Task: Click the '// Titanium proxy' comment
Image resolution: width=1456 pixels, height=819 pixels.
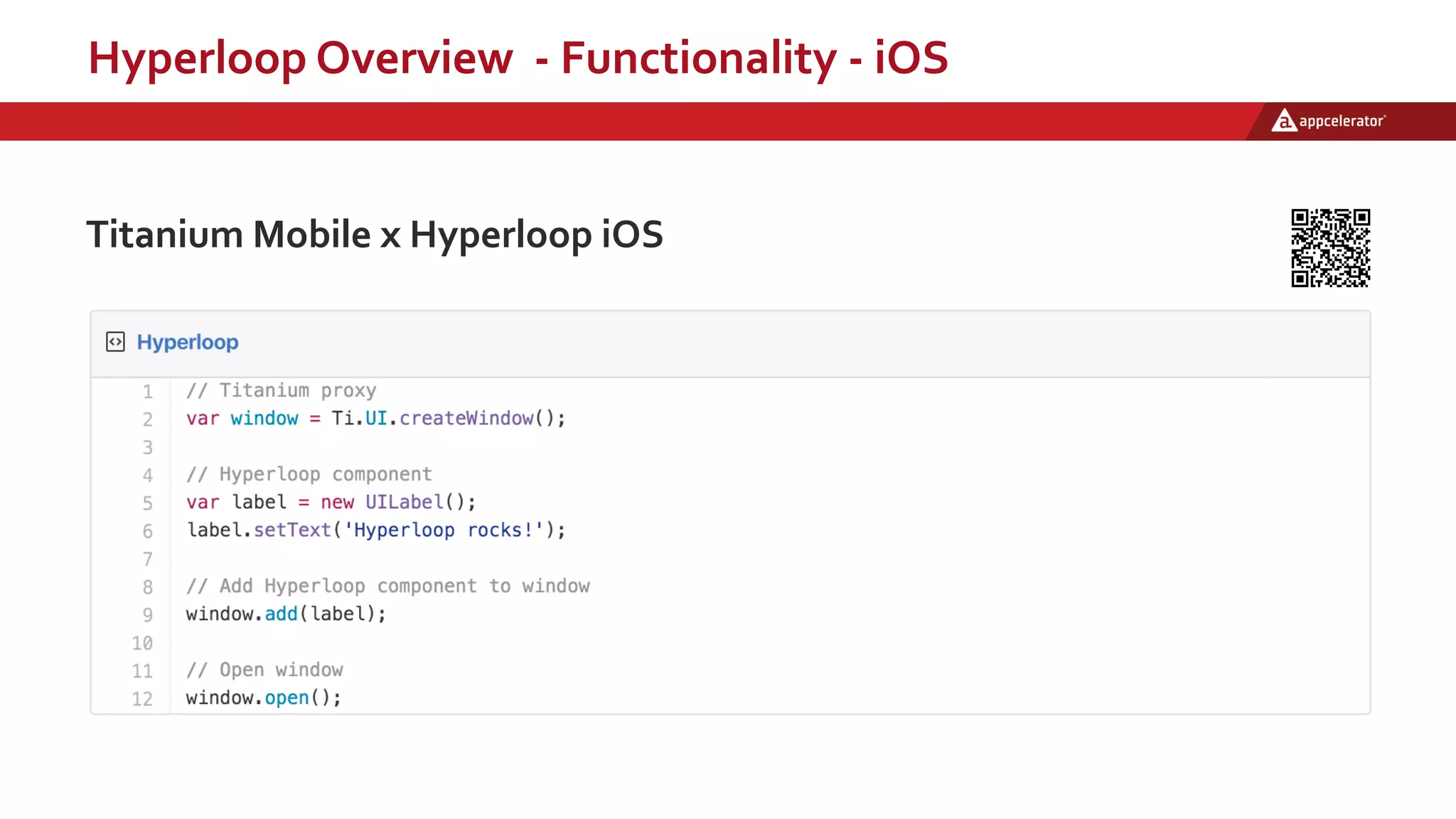Action: [x=281, y=390]
